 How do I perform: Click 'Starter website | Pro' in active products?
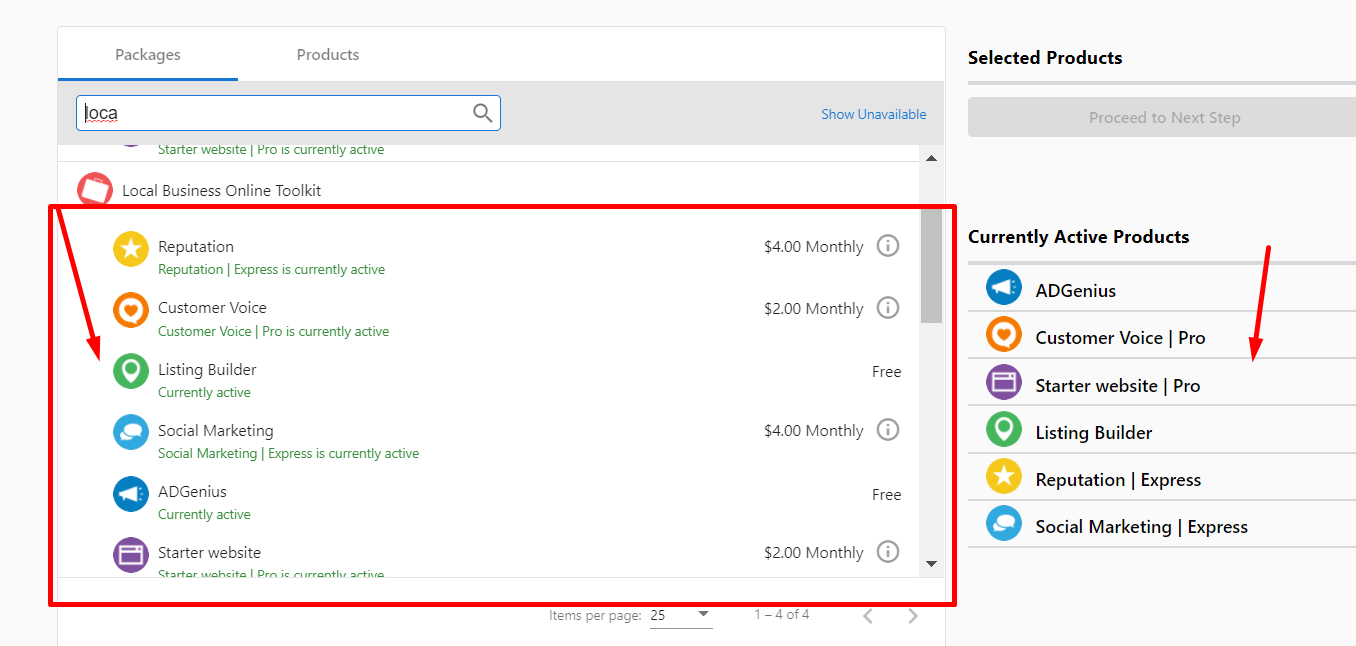[1118, 386]
